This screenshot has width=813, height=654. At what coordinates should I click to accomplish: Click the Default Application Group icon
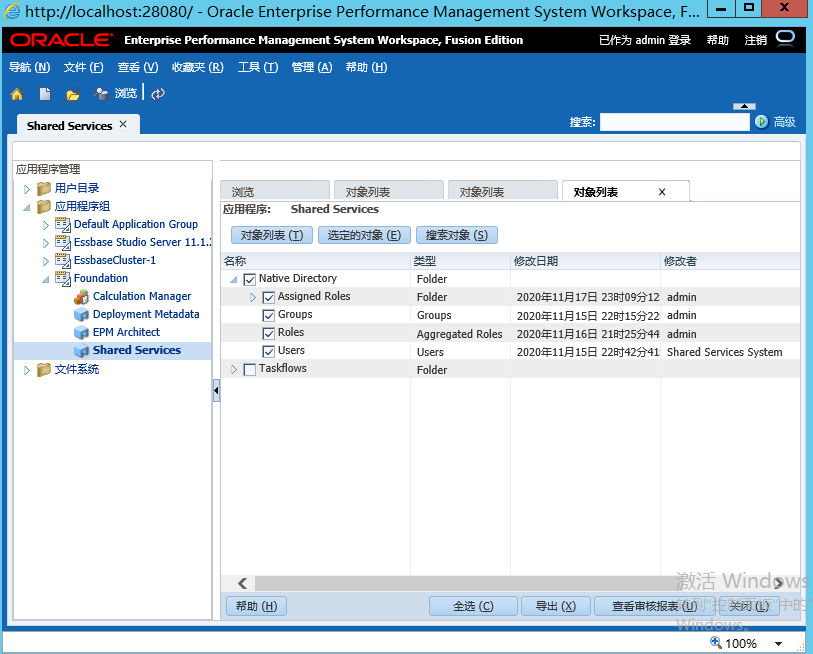pos(63,225)
